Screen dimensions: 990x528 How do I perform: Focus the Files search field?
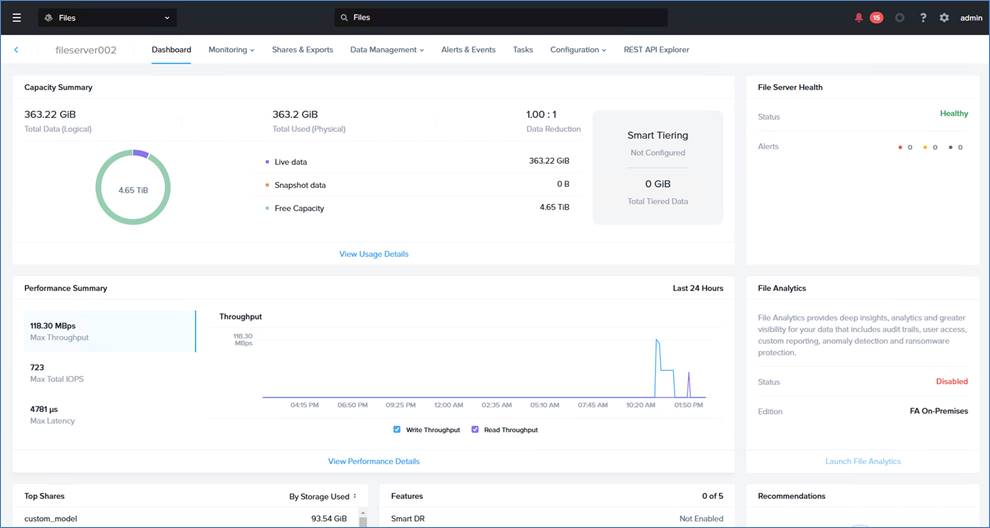coord(501,18)
